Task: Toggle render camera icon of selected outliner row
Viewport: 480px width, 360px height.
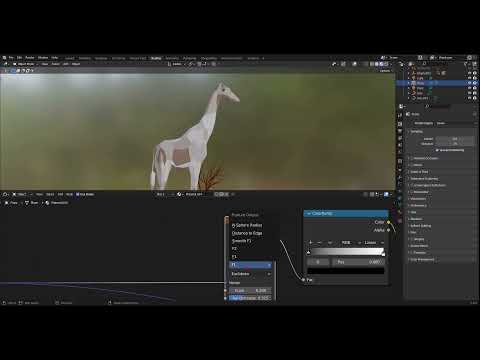Action: pyautogui.click(x=475, y=83)
